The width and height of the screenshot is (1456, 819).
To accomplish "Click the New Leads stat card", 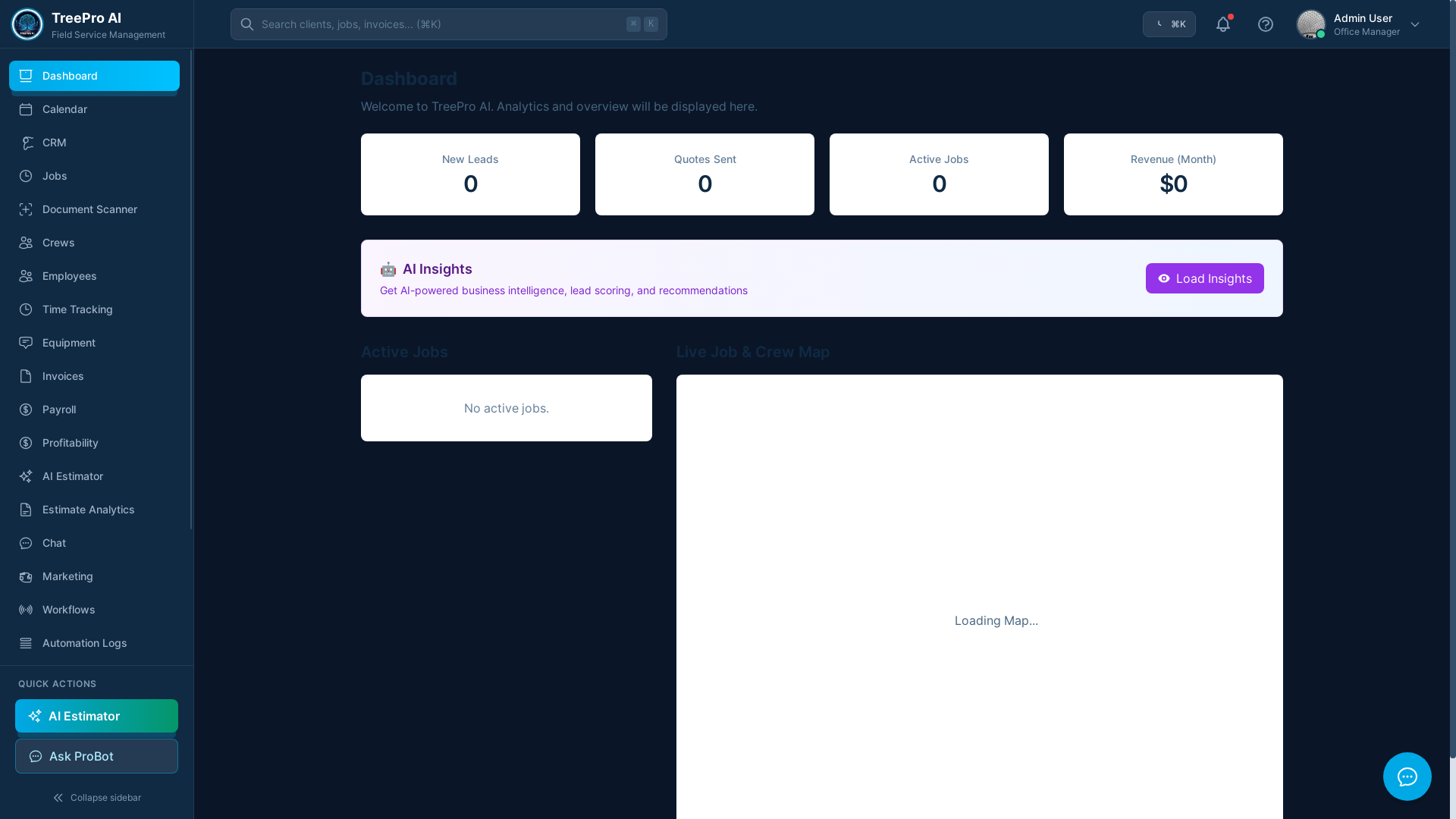I will tap(470, 174).
